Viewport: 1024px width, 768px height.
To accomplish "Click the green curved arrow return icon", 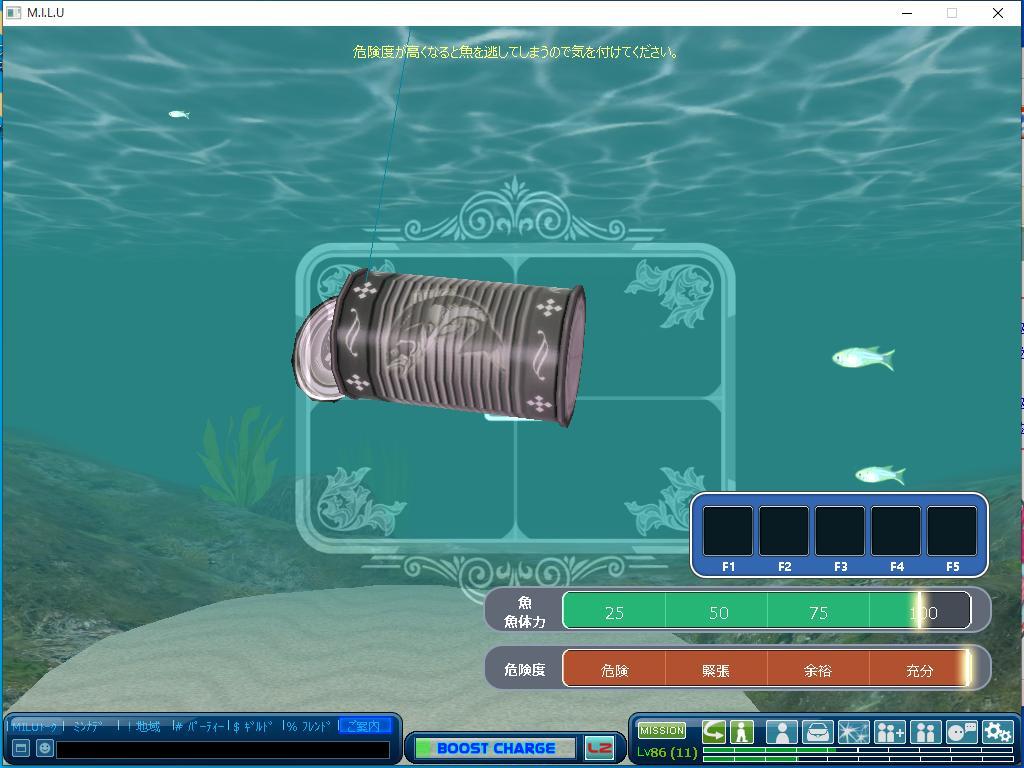I will click(713, 732).
